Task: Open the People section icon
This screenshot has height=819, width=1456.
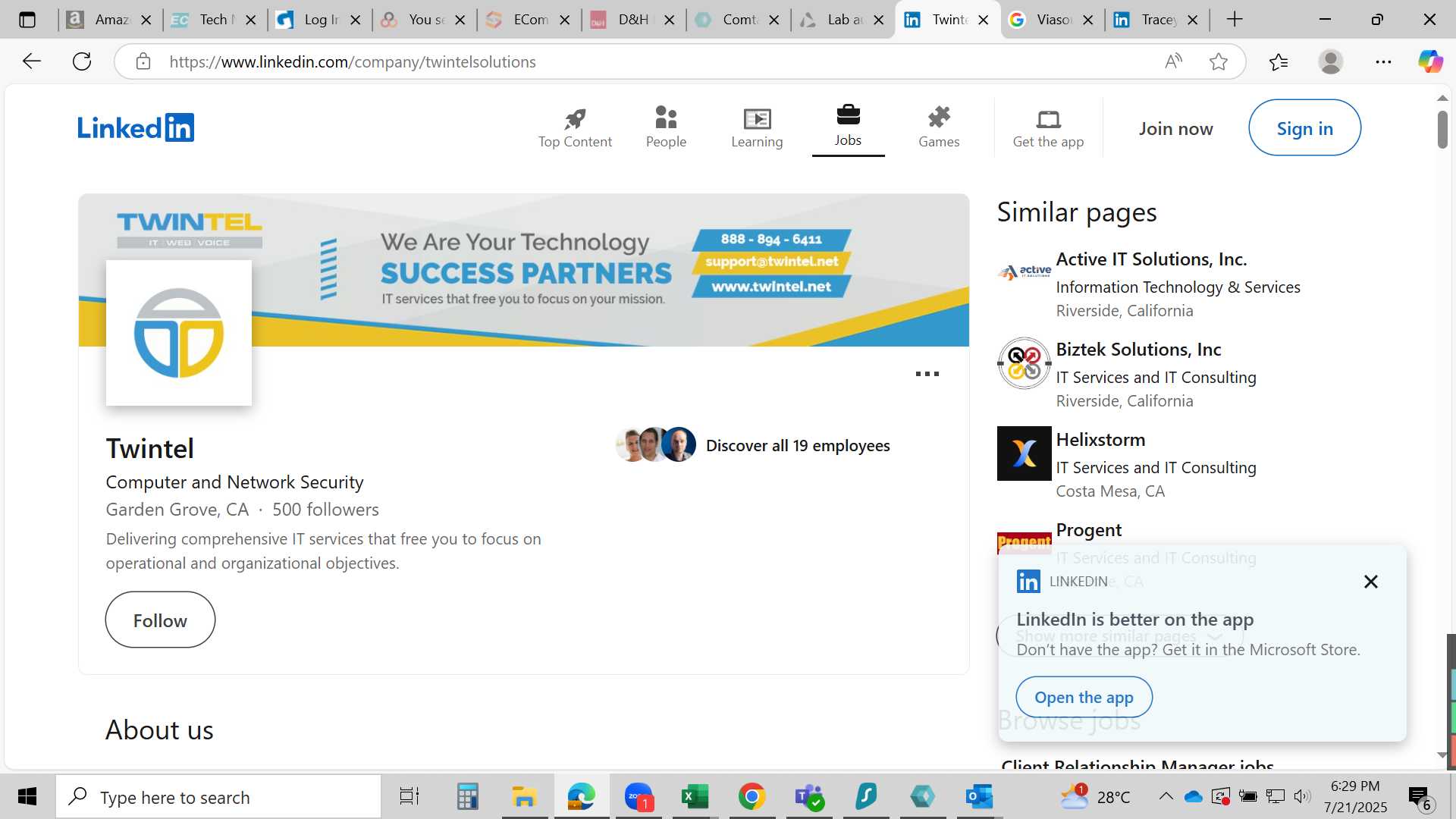Action: pyautogui.click(x=666, y=118)
